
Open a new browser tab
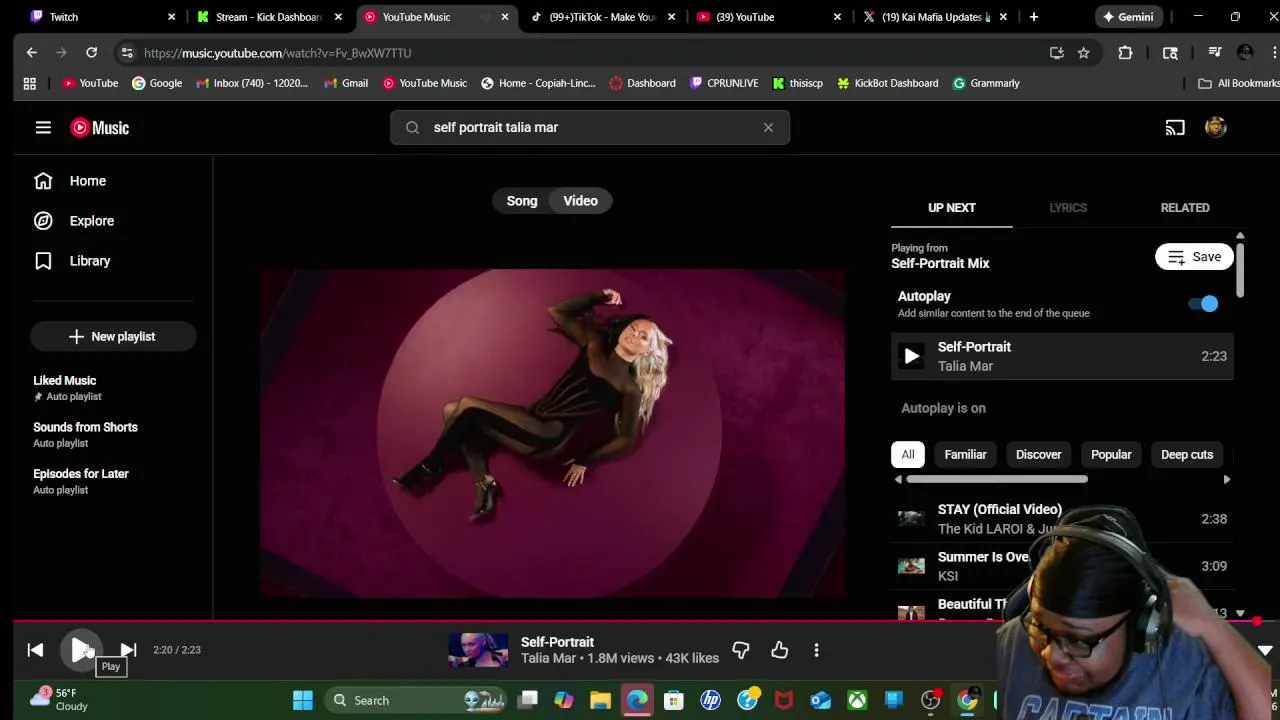(1033, 17)
